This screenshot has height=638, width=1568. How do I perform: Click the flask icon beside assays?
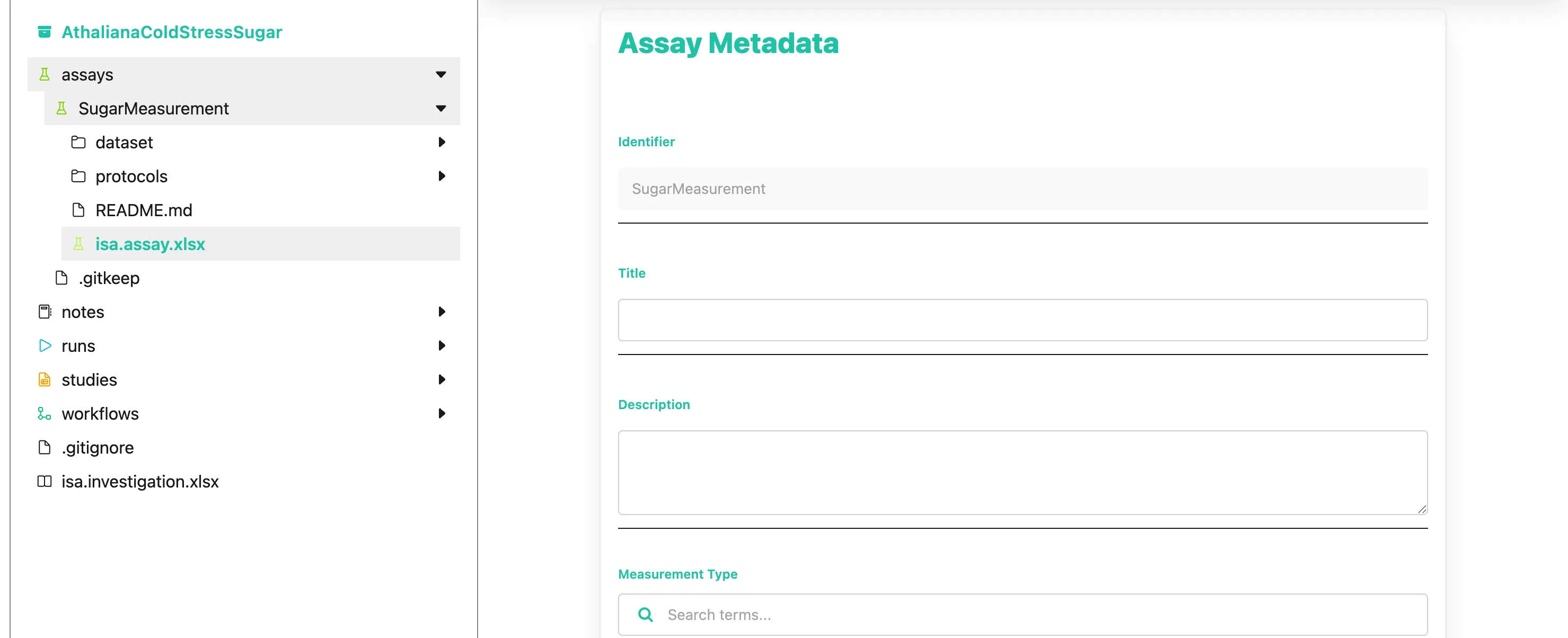[45, 74]
